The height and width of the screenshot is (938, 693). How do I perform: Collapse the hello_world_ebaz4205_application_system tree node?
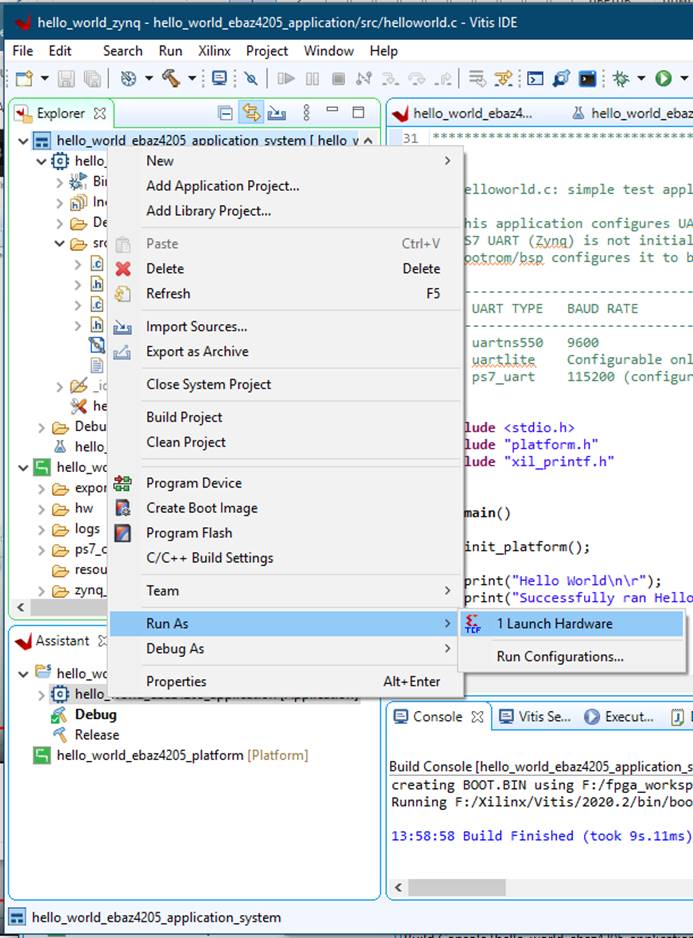23,142
